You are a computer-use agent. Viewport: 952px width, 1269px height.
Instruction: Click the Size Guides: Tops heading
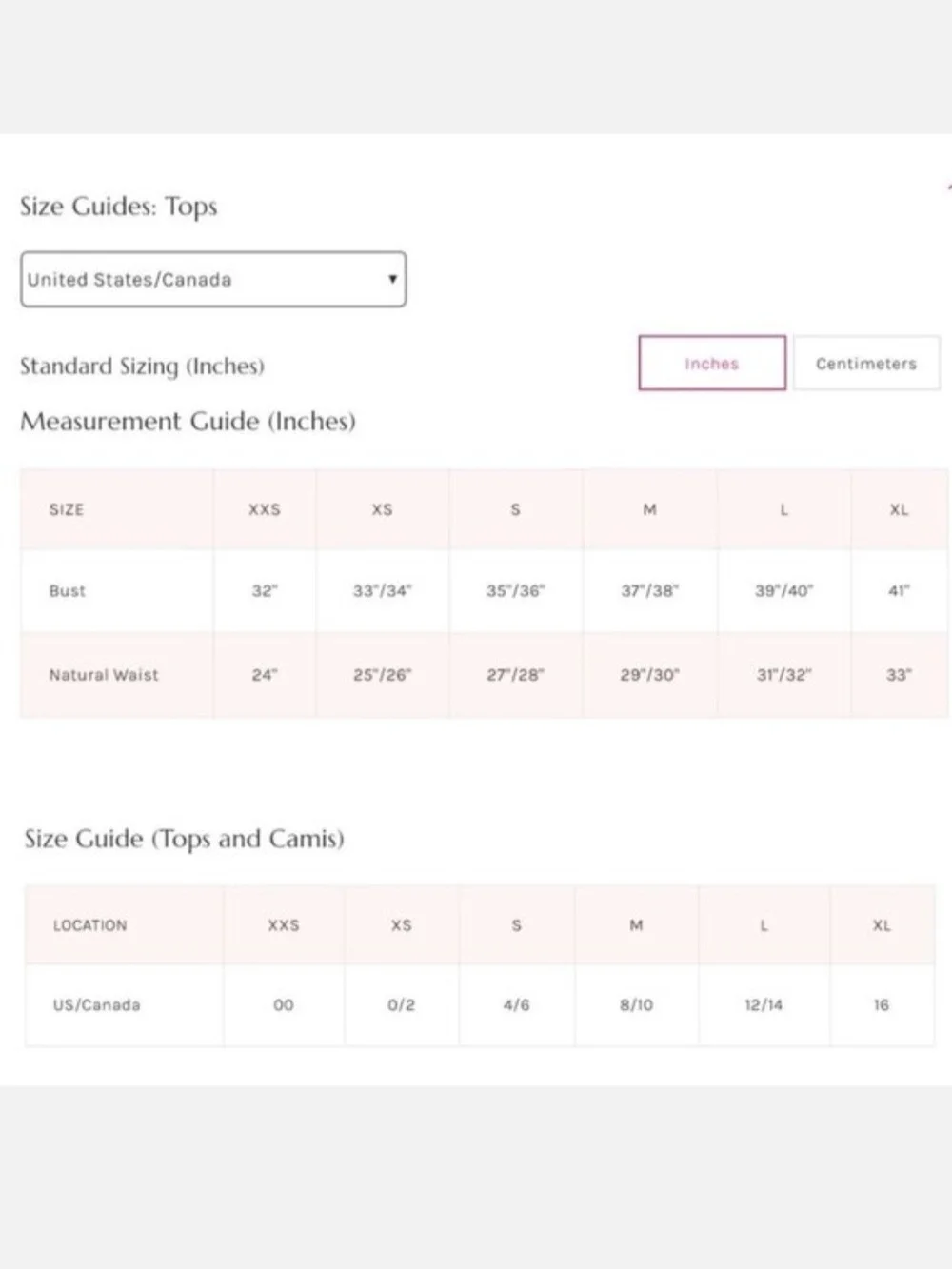point(119,207)
